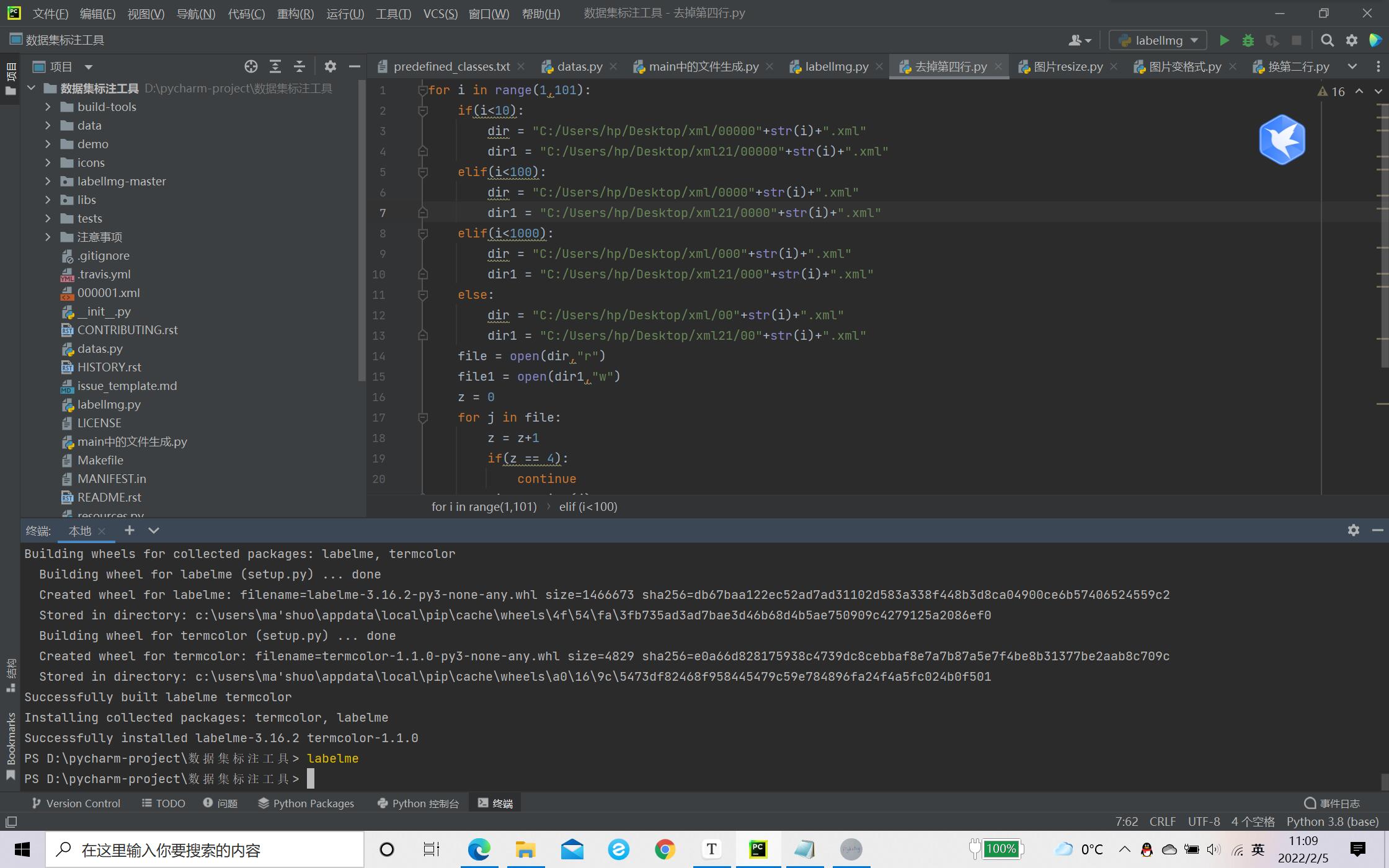The image size is (1389, 868).
Task: Expand the build-tools folder
Action: coord(48,107)
